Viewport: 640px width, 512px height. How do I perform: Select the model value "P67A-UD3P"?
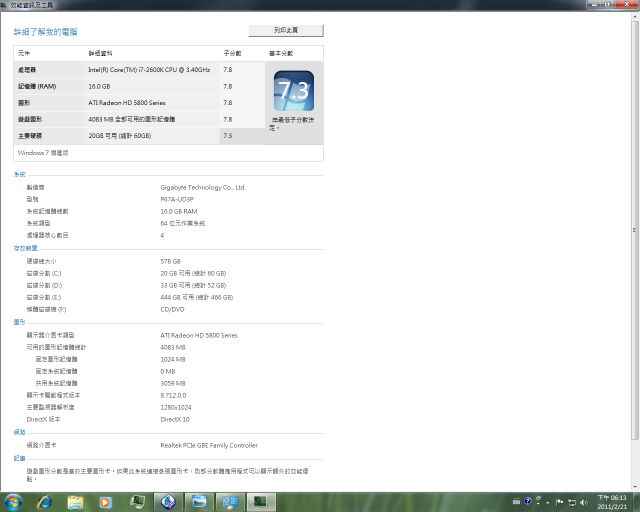click(177, 199)
